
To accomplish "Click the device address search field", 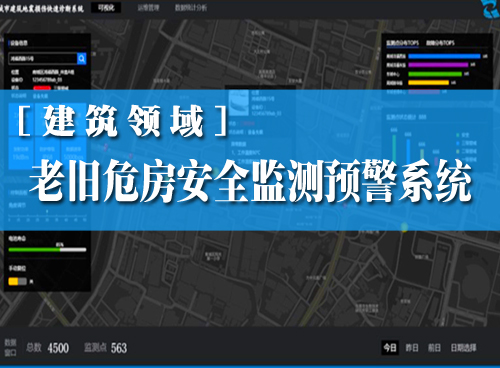I will pos(43,59).
